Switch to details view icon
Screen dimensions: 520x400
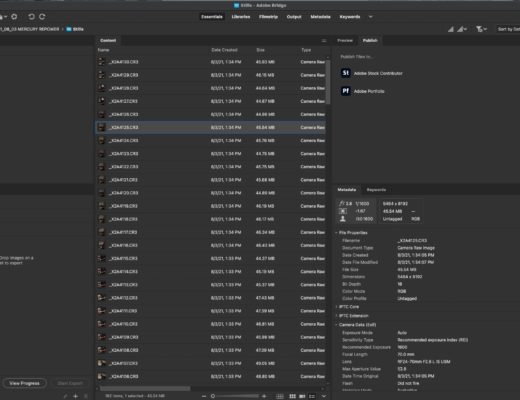click(x=302, y=396)
